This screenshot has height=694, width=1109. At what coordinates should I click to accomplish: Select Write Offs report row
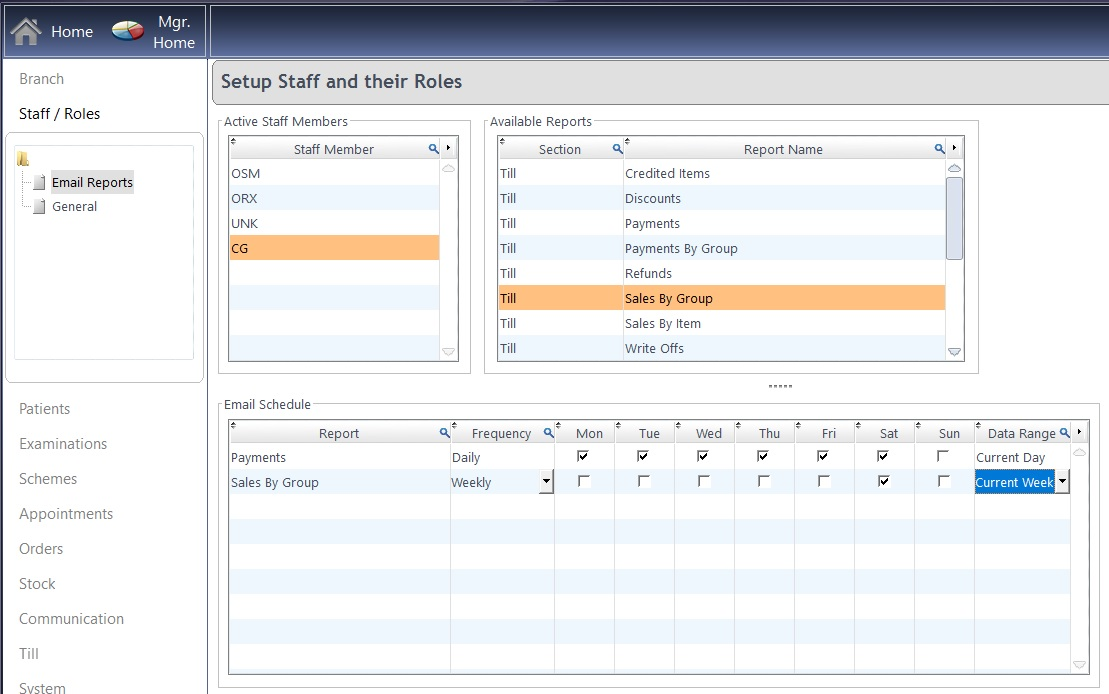(x=721, y=348)
